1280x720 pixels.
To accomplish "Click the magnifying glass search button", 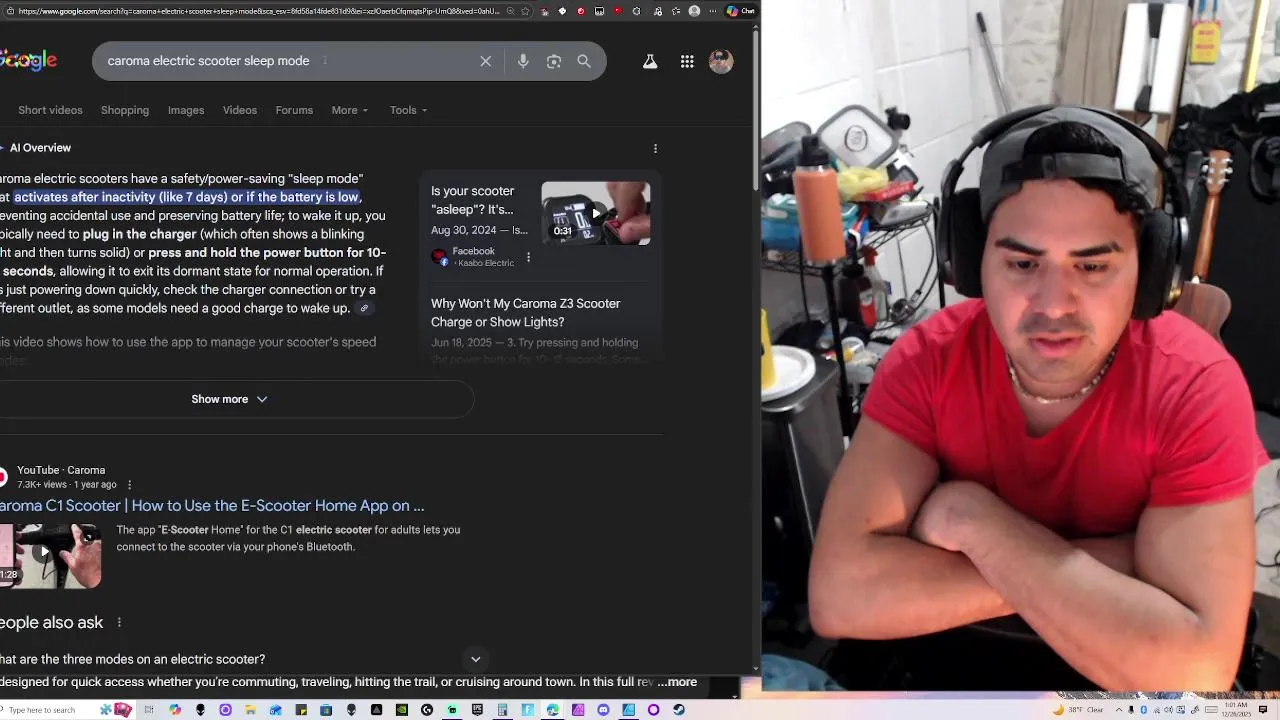I will click(584, 61).
